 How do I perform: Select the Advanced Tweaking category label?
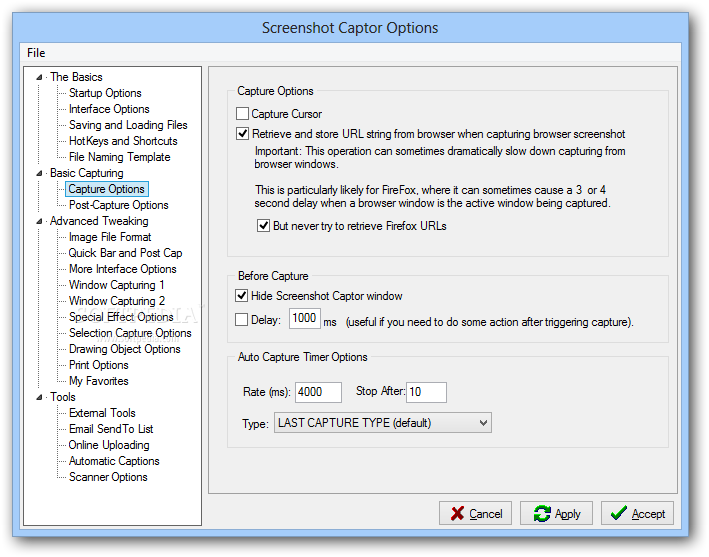tap(99, 221)
